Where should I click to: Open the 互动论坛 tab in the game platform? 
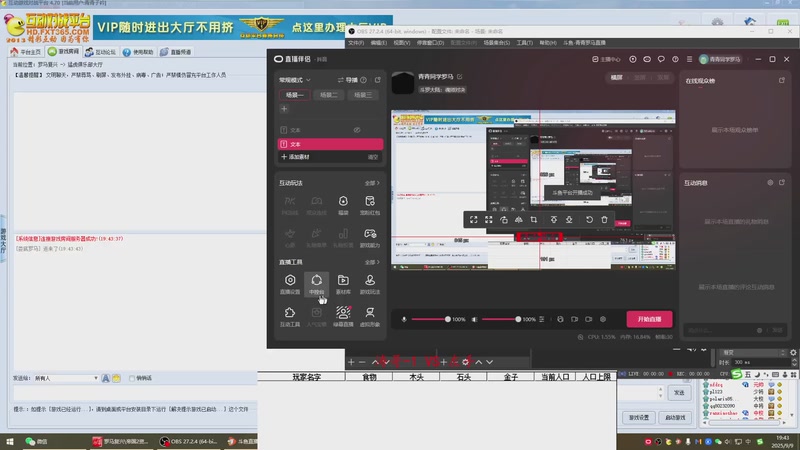tap(101, 52)
